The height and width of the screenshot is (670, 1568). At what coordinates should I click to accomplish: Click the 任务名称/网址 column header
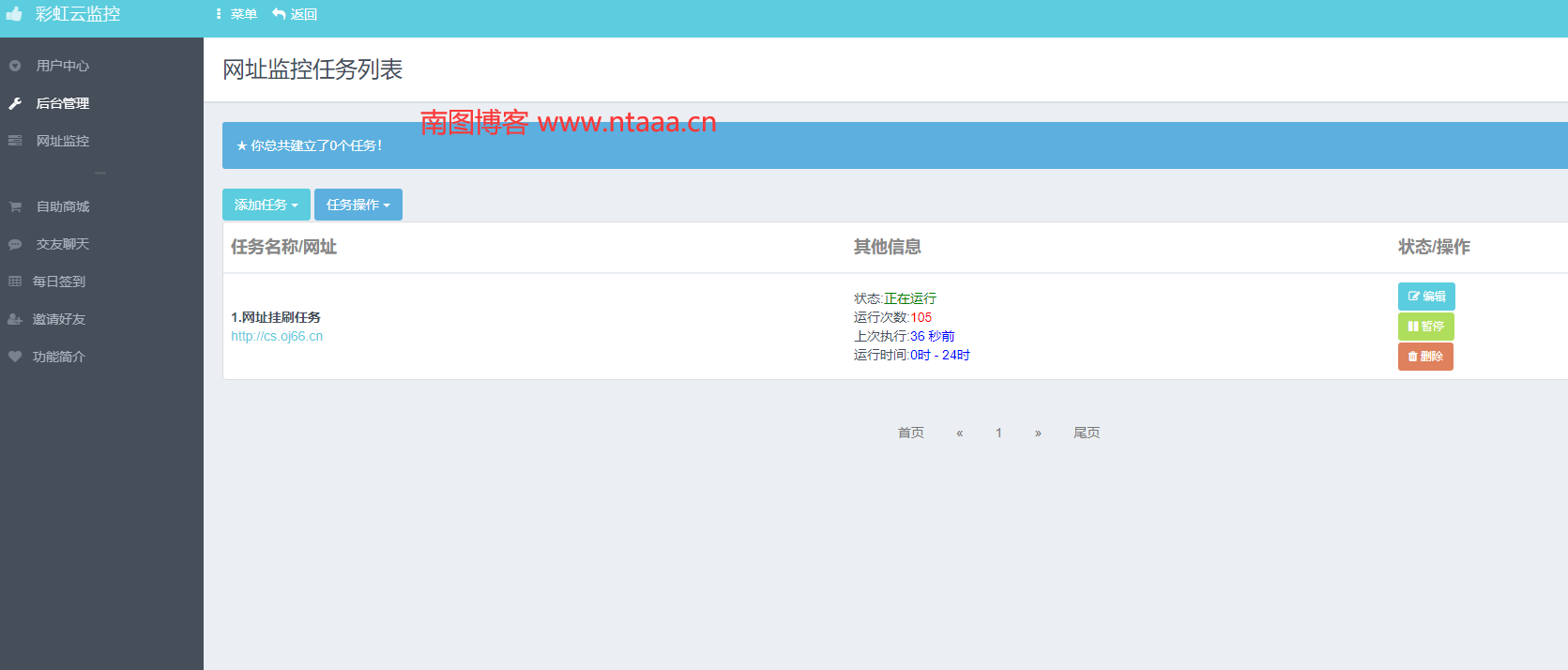(283, 247)
